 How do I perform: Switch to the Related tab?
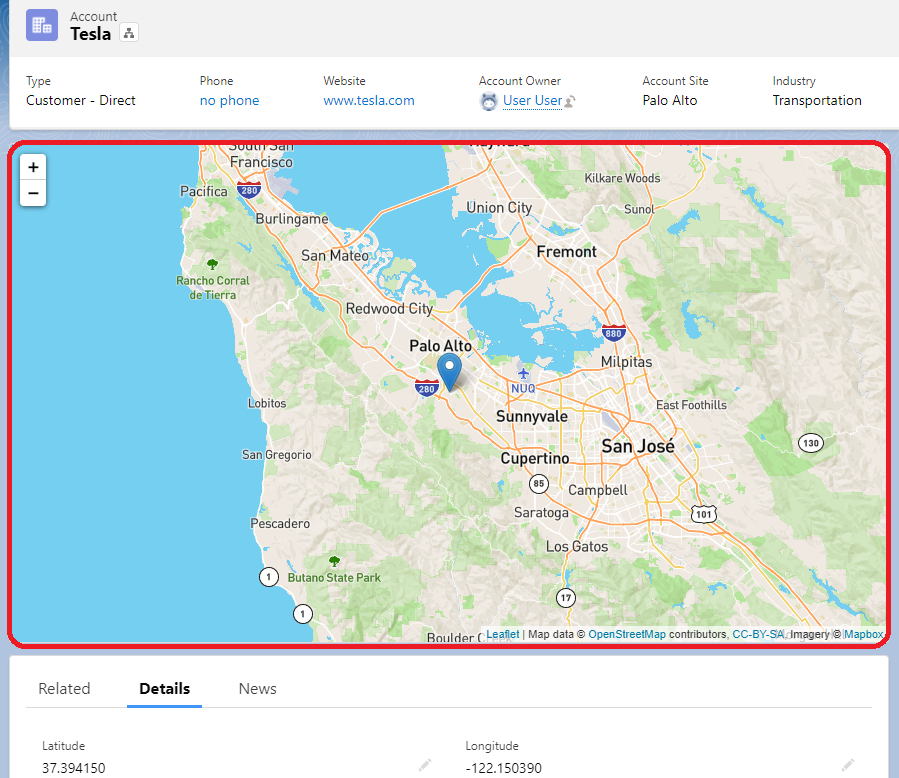pyautogui.click(x=64, y=689)
